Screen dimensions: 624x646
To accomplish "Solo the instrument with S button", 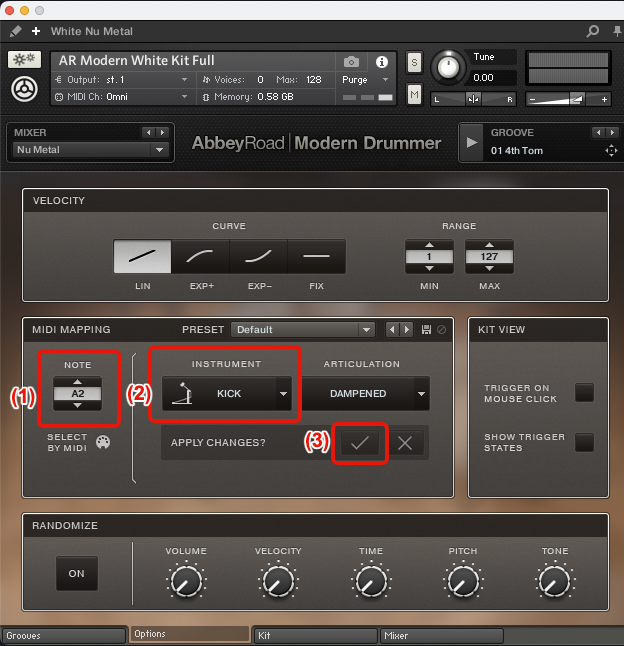I will coord(414,63).
